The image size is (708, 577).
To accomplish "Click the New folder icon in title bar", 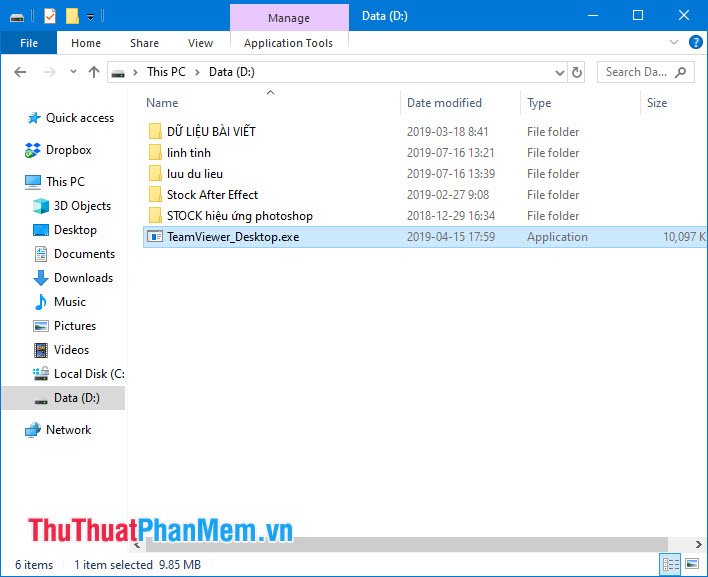I will pos(72,17).
